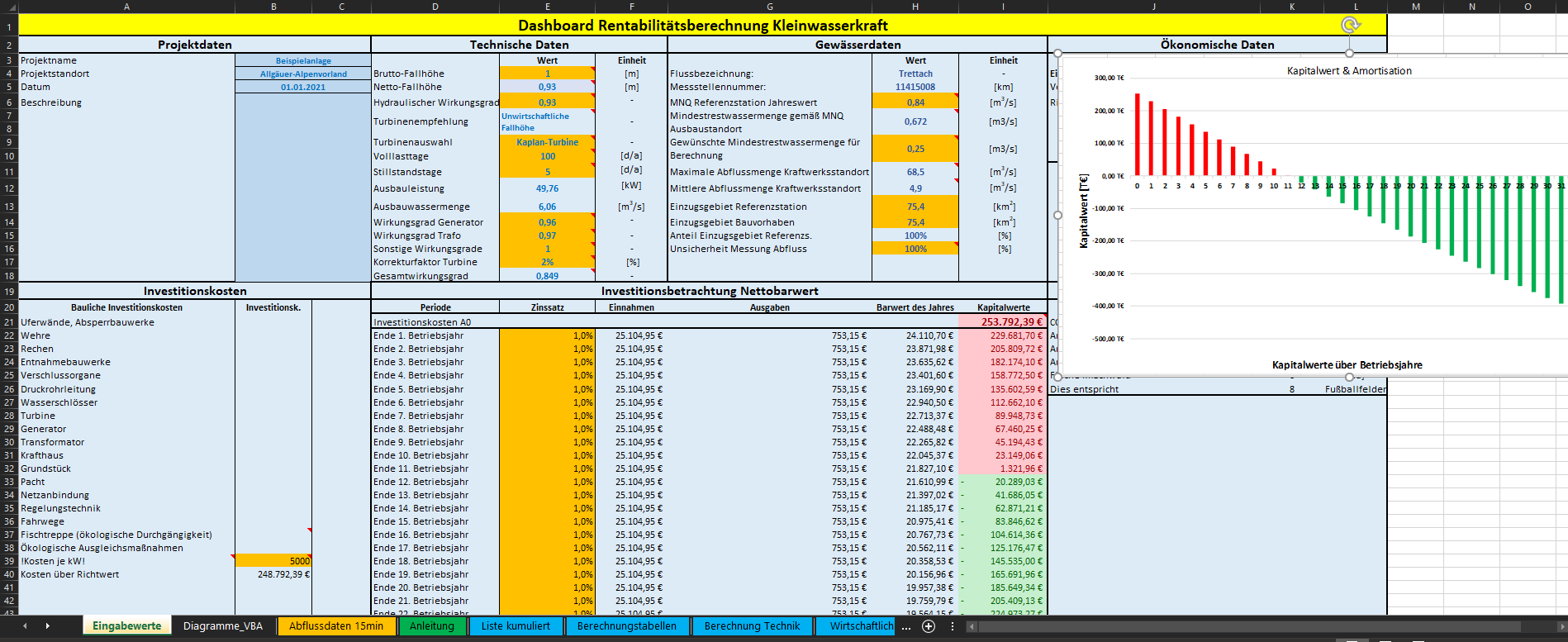Click the Select All corner button
Viewport: 1568px width, 642px height.
[x=9, y=7]
